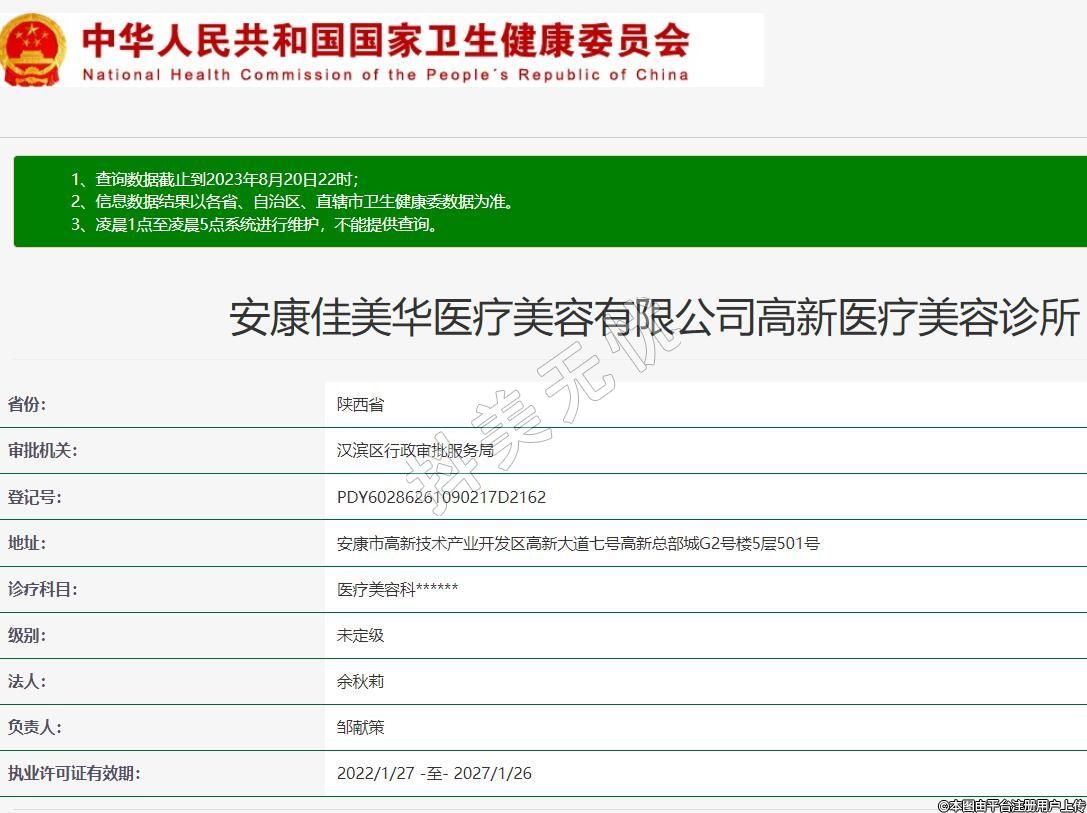
Task: Select the responsible person name 邹献策
Action: (360, 727)
